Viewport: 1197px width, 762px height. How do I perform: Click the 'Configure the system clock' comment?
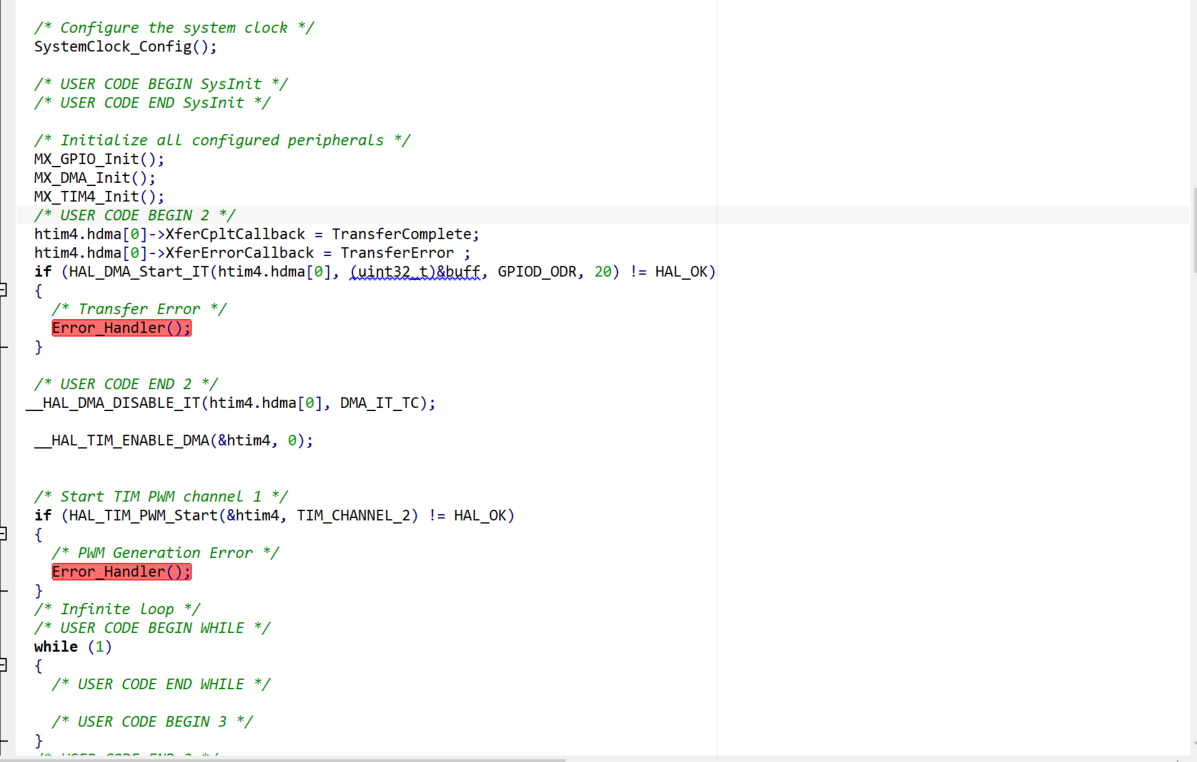(x=174, y=27)
